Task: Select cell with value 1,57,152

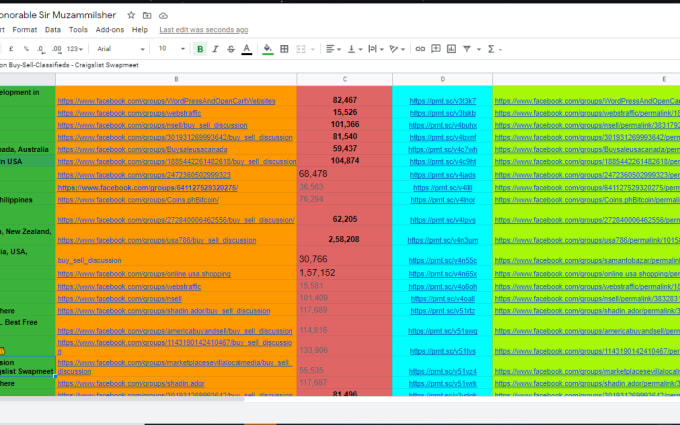Action: (345, 273)
